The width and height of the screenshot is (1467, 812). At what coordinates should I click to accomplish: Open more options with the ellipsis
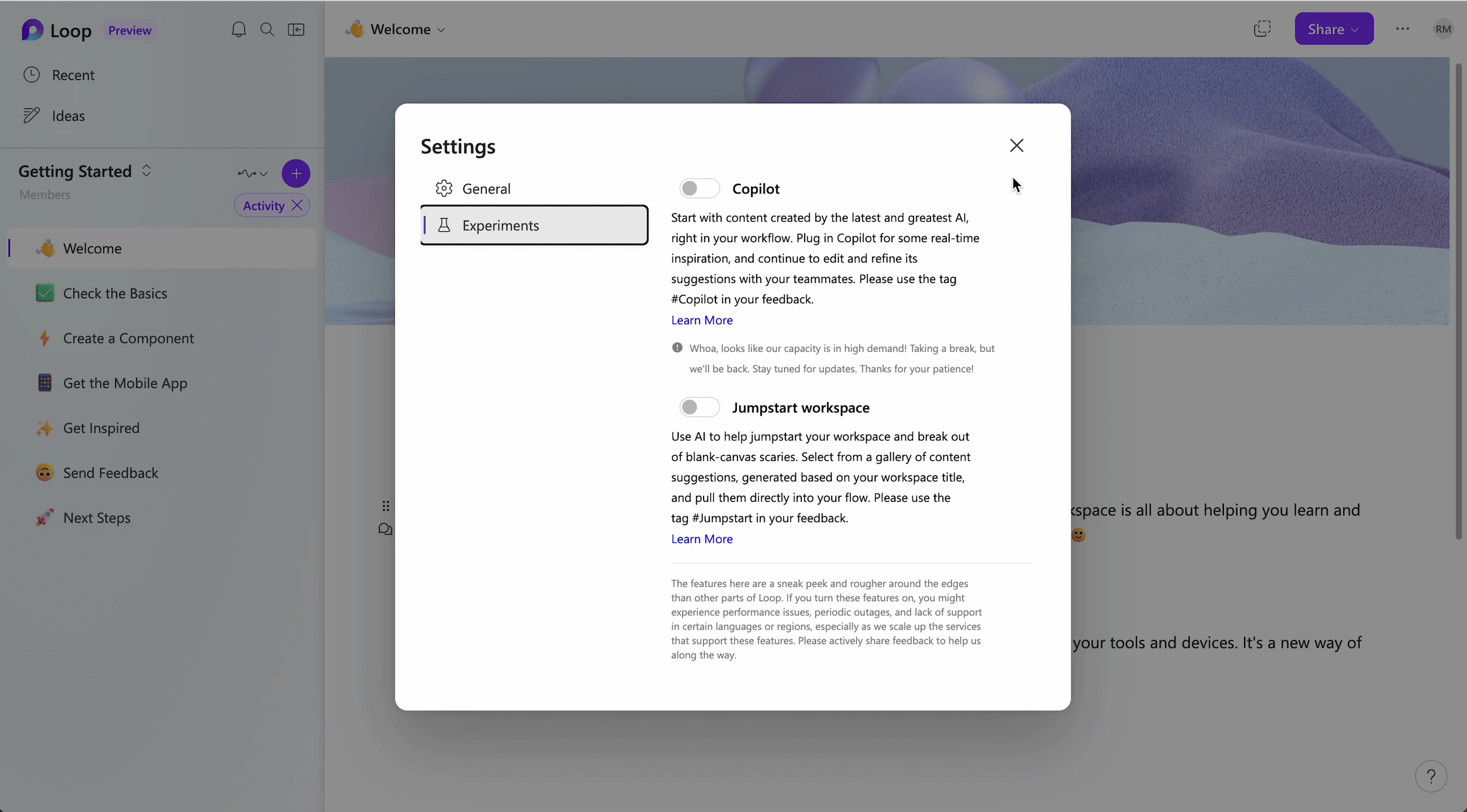(x=1403, y=28)
